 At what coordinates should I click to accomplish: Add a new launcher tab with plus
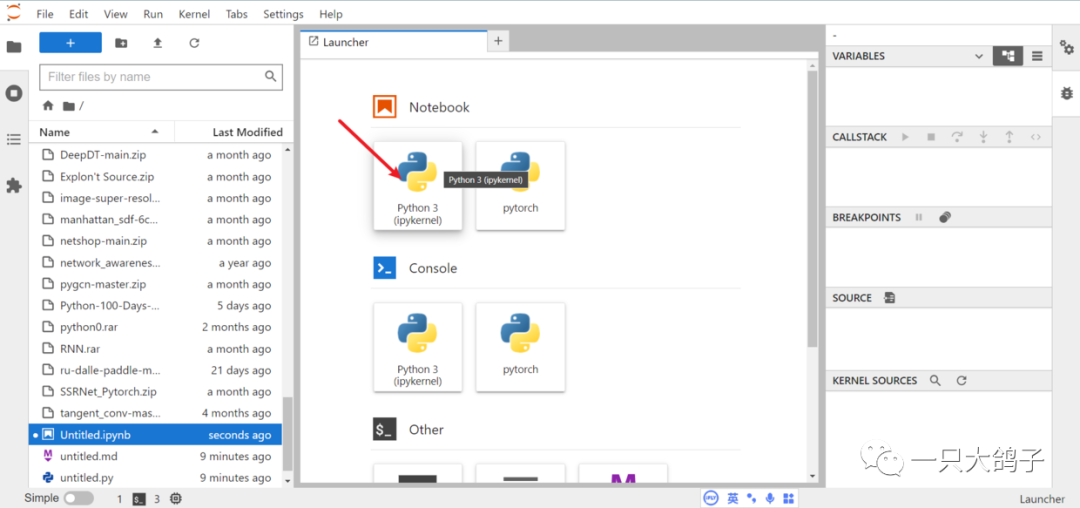tap(498, 41)
